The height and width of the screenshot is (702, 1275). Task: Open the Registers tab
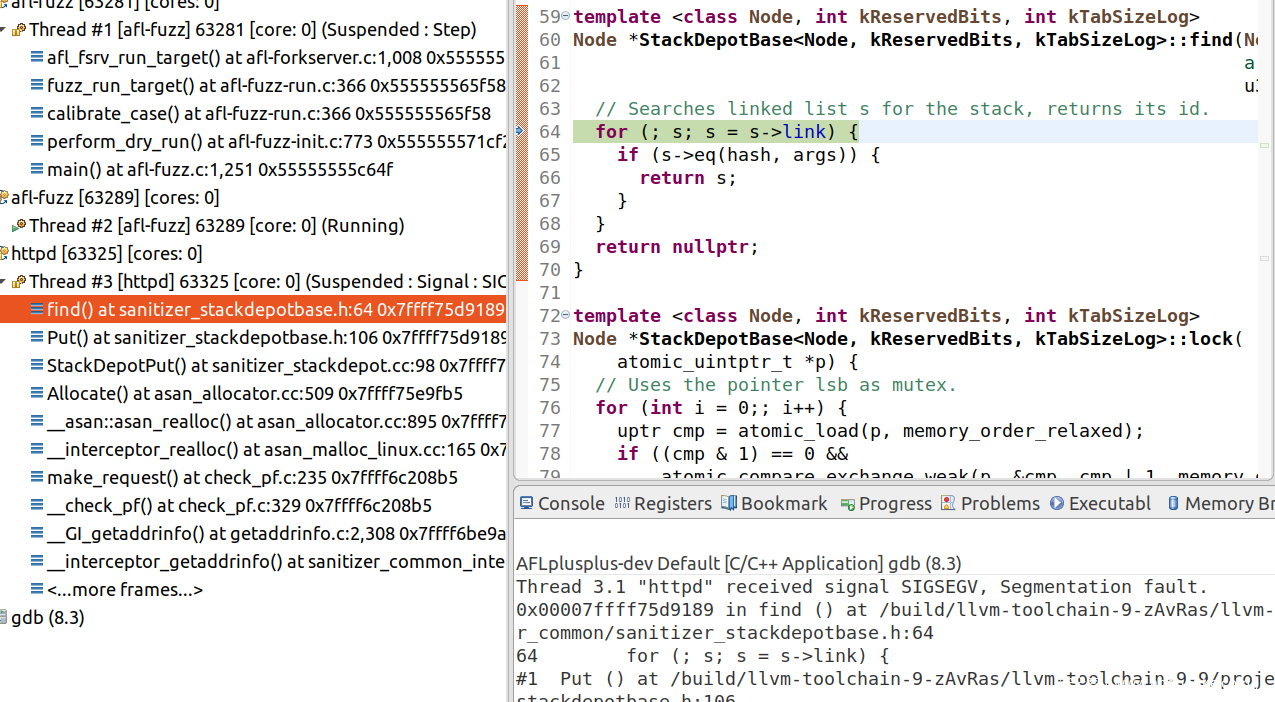[662, 503]
